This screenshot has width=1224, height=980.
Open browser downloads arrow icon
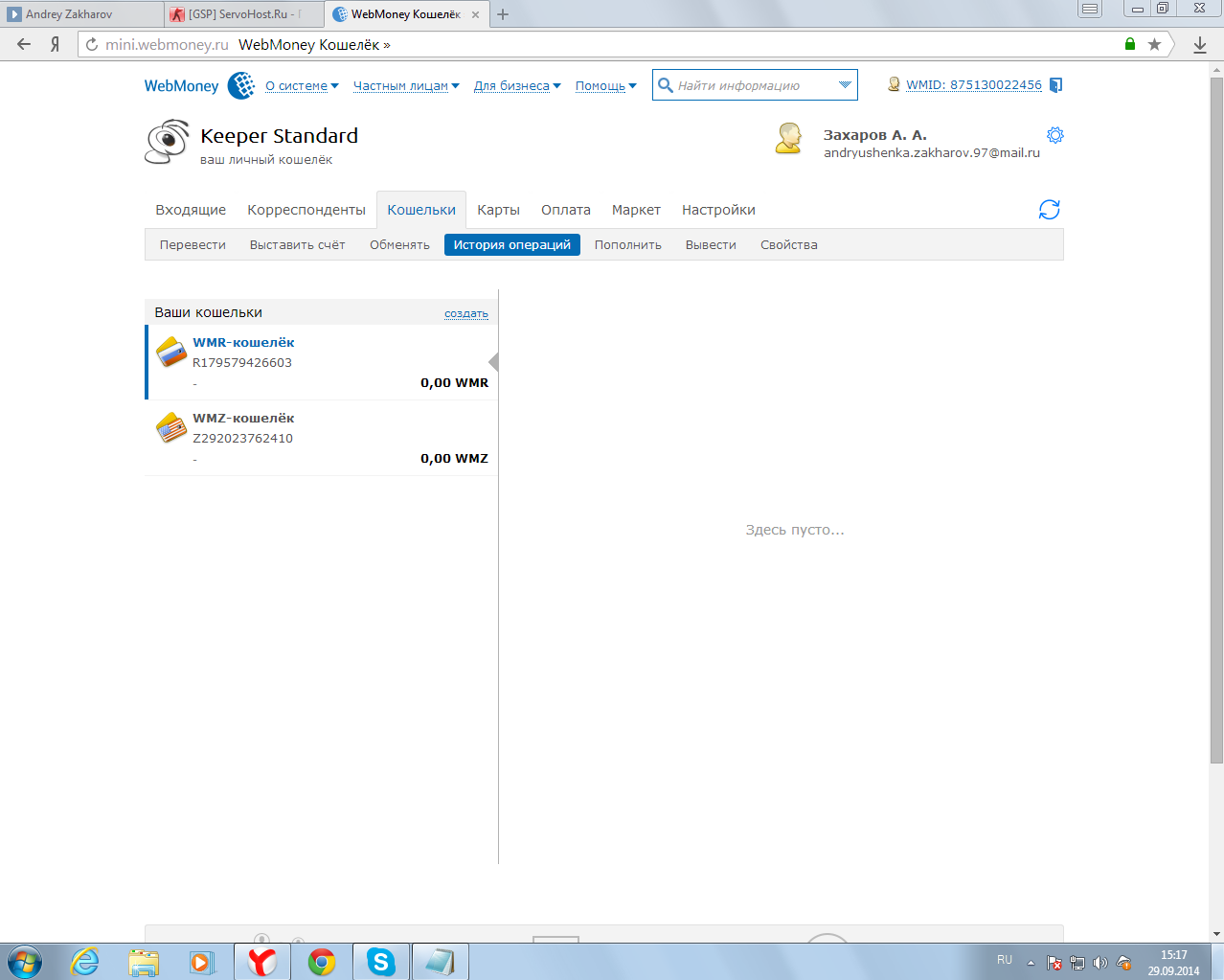tap(1200, 44)
